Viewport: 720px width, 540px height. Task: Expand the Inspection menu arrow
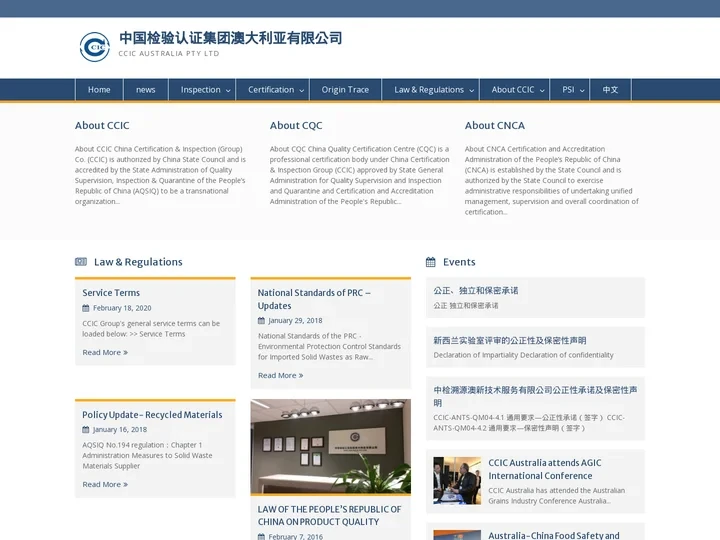pos(228,90)
